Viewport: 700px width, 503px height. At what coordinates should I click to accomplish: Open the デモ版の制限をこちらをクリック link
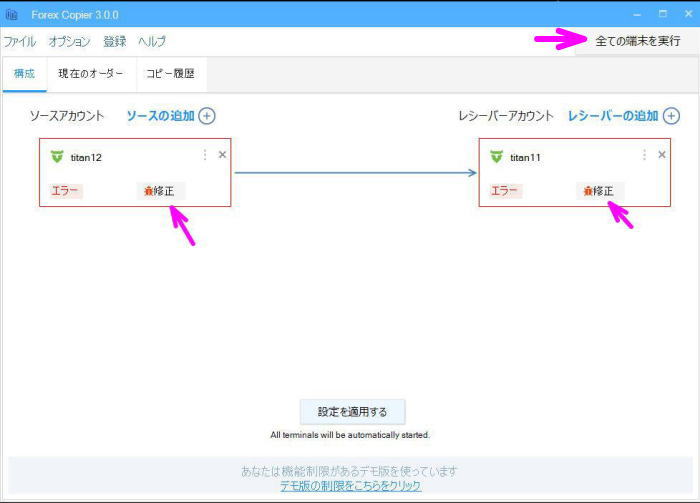[350, 486]
